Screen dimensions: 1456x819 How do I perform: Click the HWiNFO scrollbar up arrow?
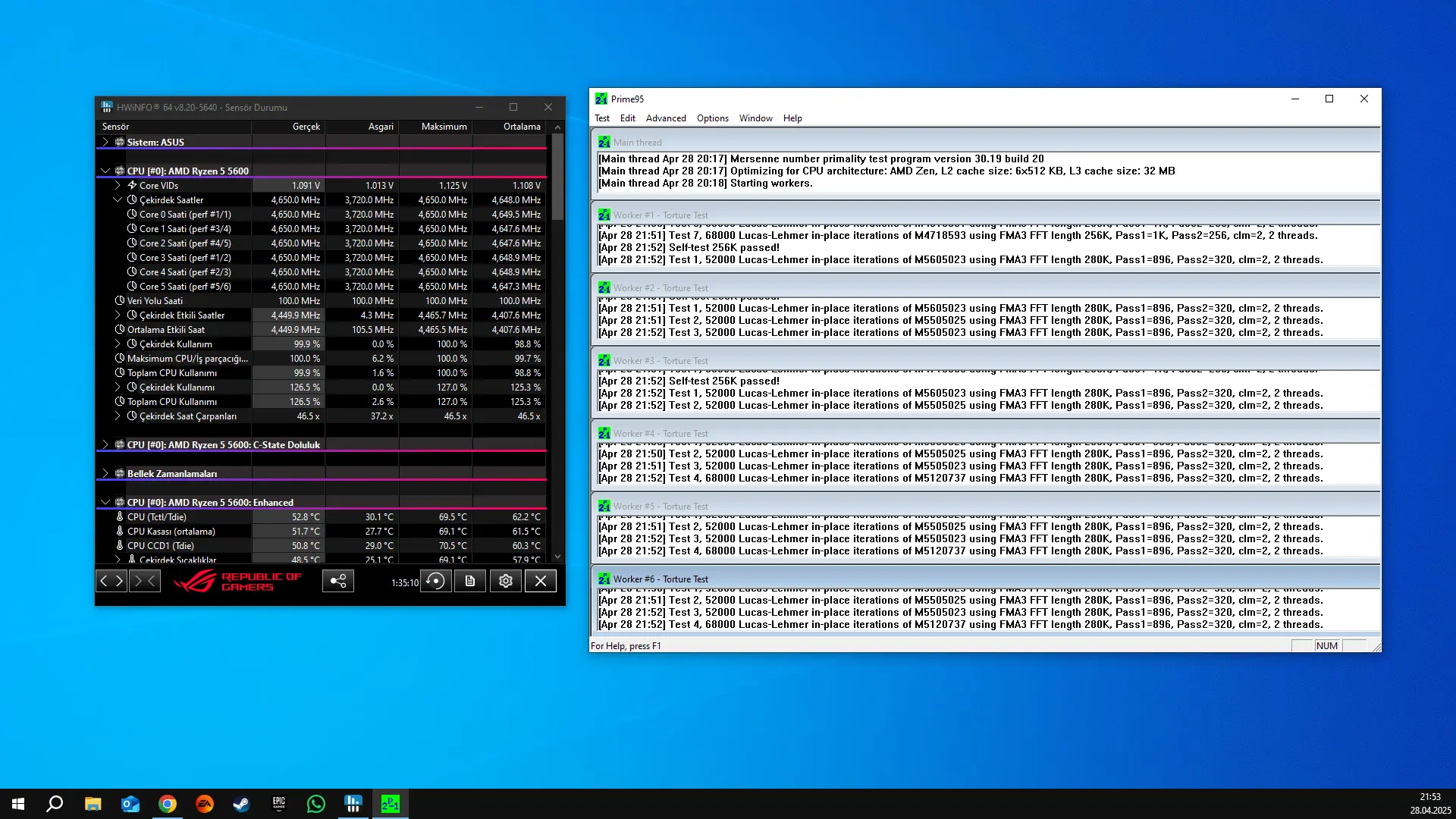click(x=557, y=127)
